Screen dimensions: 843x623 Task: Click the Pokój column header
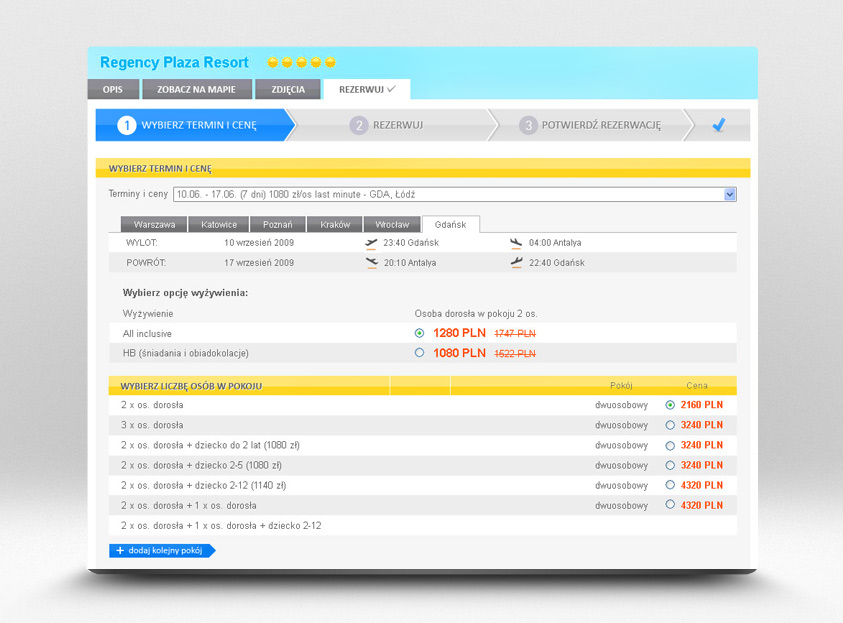click(621, 385)
